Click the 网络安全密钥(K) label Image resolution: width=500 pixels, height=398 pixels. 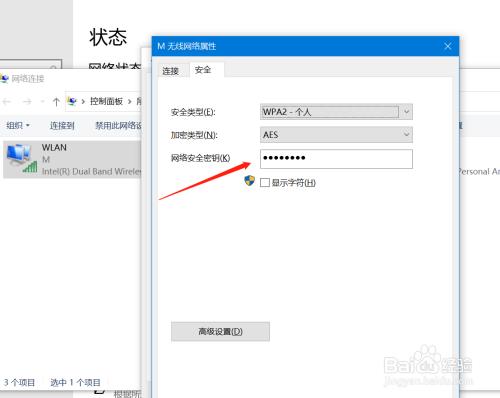(201, 158)
